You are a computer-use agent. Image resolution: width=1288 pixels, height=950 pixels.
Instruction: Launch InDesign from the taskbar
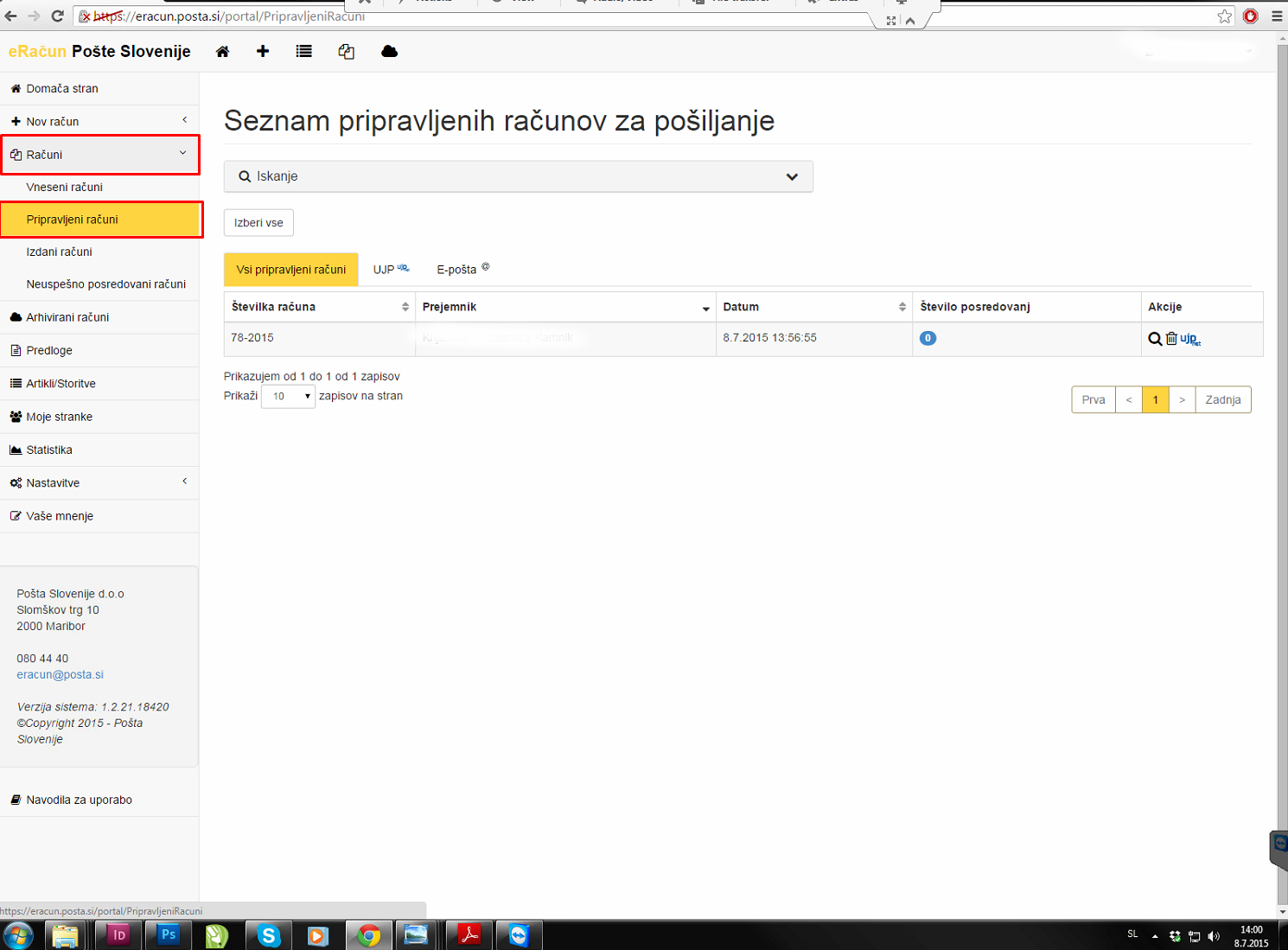[119, 934]
